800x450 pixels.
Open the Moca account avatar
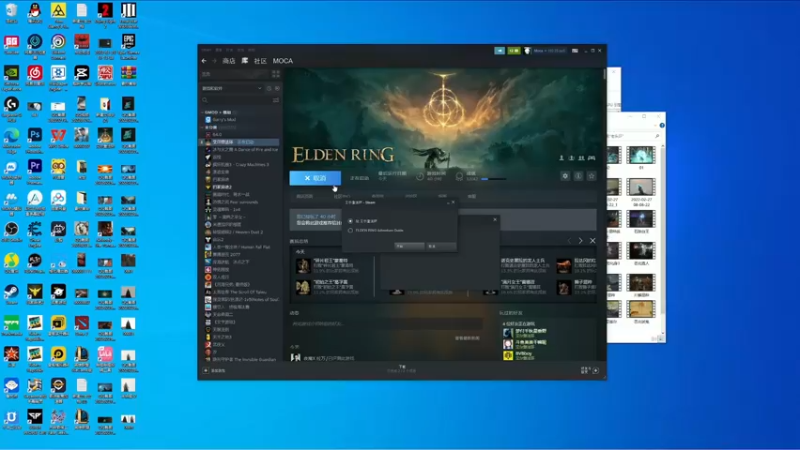point(528,51)
